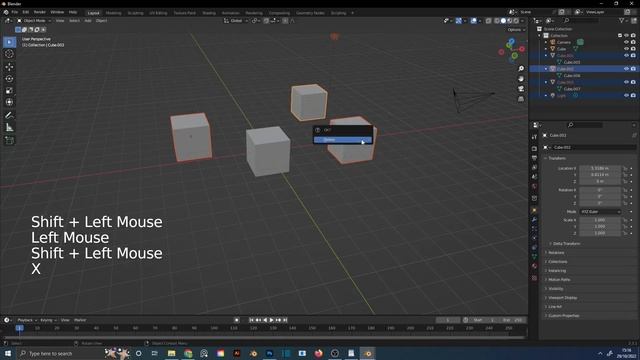This screenshot has width=640, height=360.
Task: Hide Camera with its eye icon
Action: (x=627, y=42)
